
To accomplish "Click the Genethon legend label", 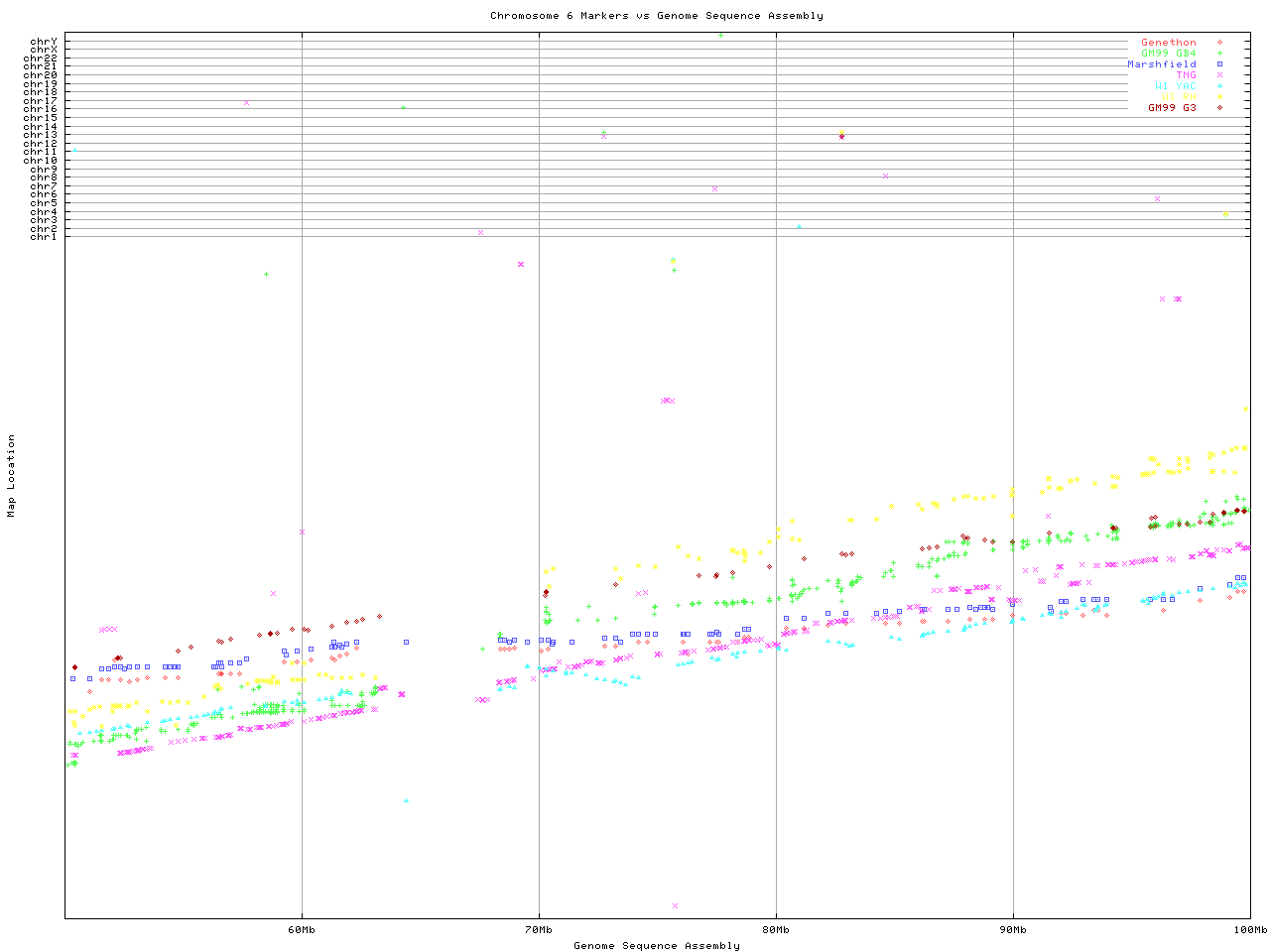I will coord(1168,43).
